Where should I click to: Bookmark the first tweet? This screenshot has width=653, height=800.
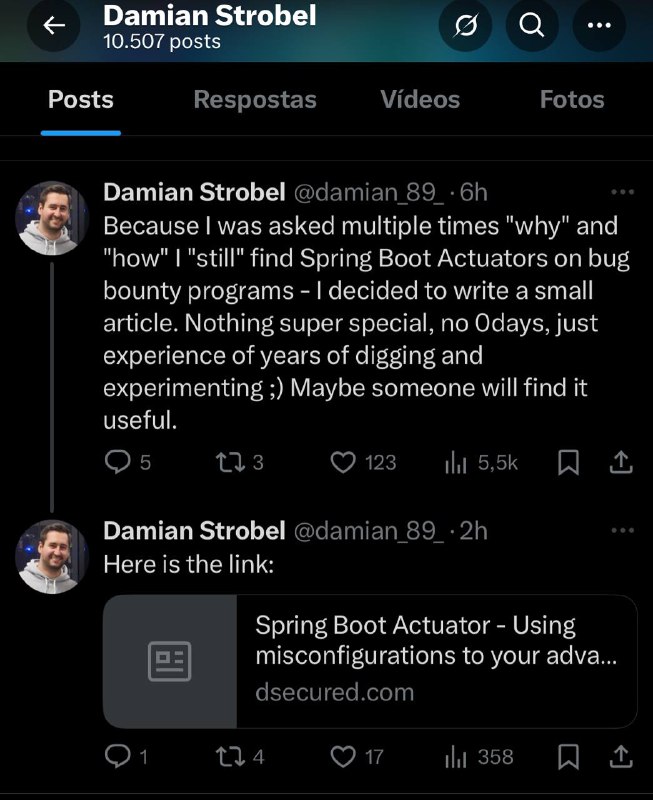568,462
